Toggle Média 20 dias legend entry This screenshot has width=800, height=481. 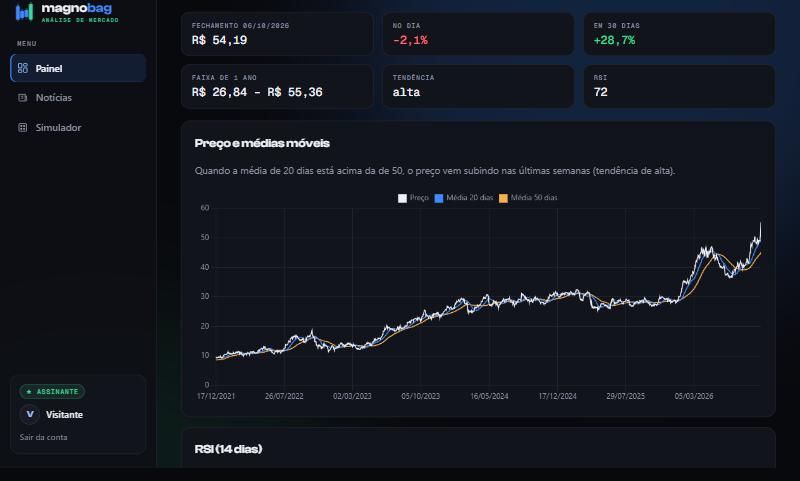[x=464, y=198]
